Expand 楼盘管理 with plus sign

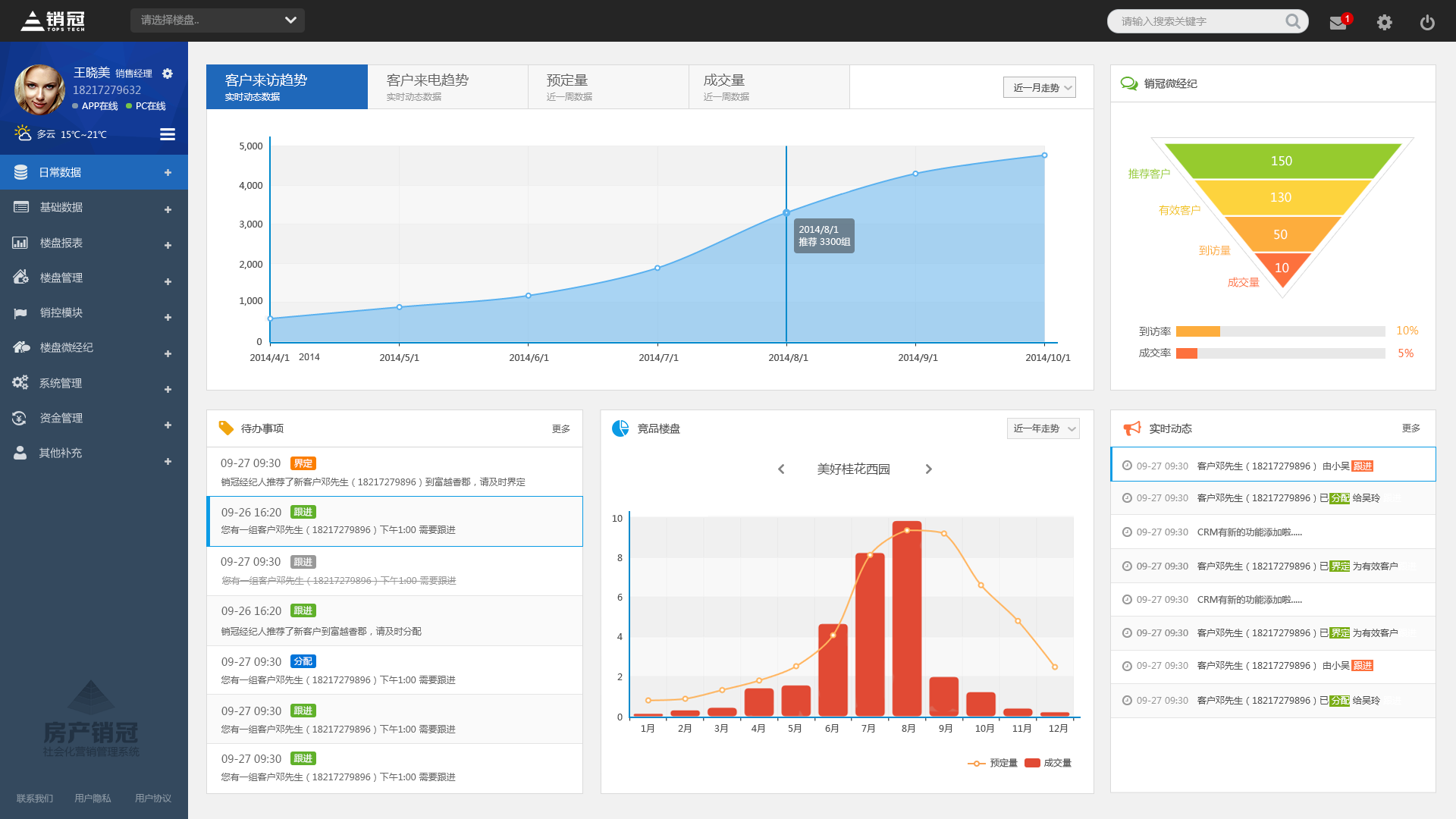coord(168,281)
